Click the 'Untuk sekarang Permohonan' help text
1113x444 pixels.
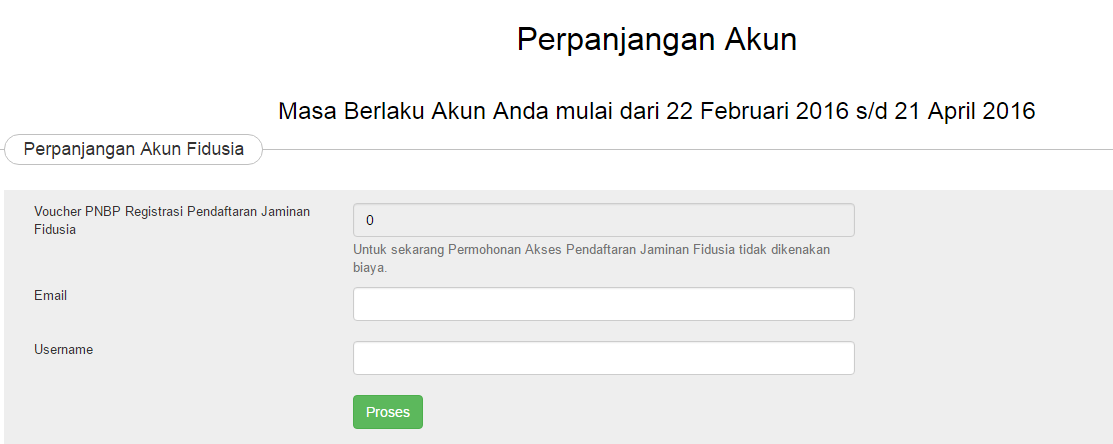[x=591, y=260]
